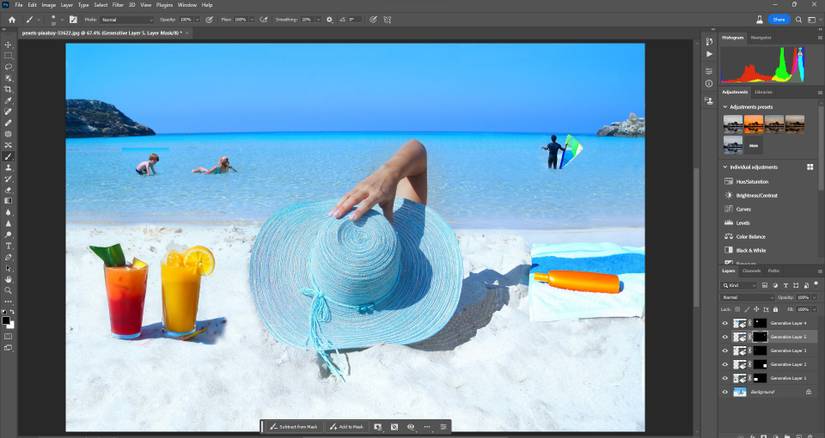
Task: Open smoothing options gear icon
Action: click(329, 19)
